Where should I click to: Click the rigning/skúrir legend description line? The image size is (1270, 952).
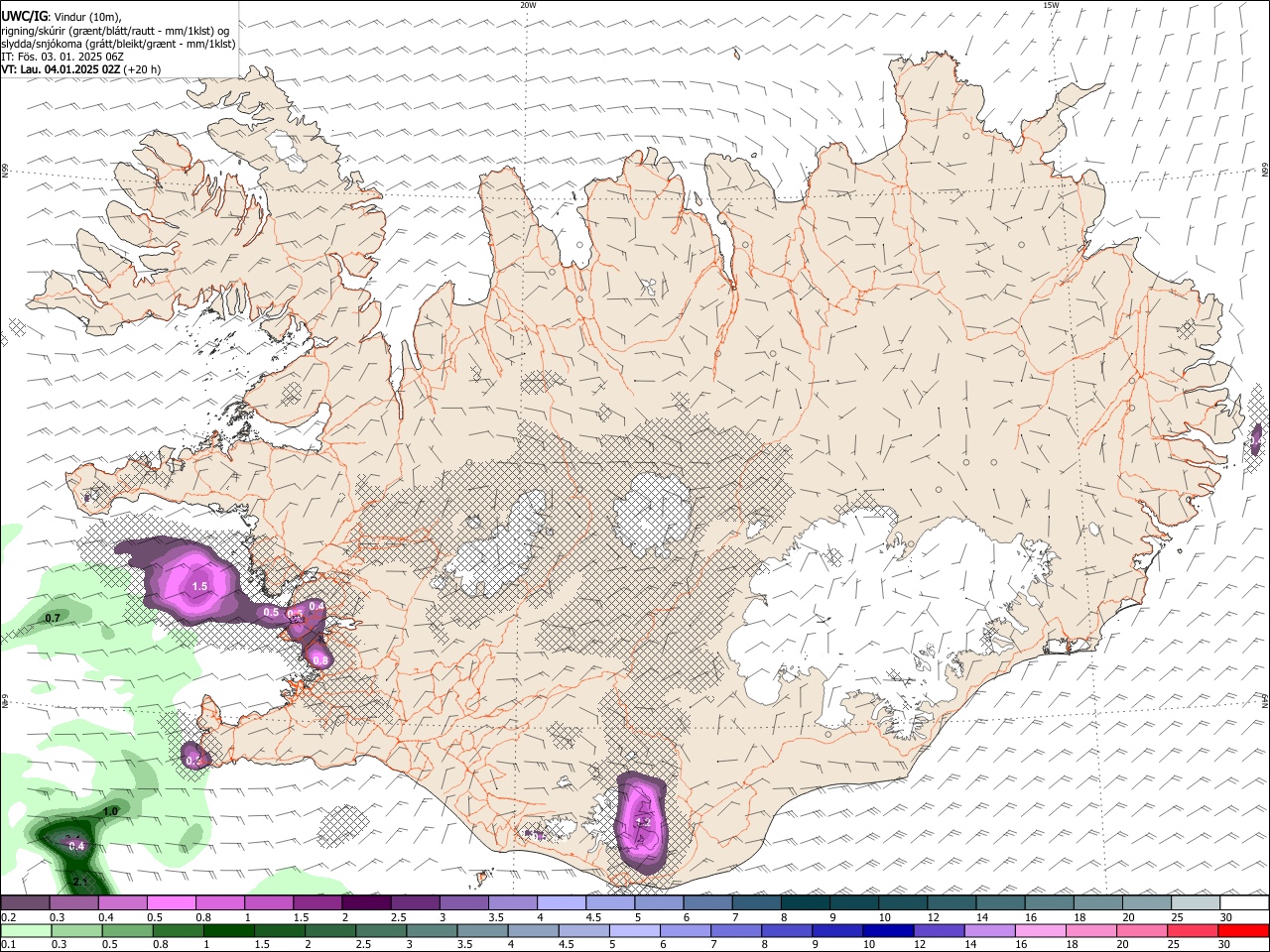115,30
